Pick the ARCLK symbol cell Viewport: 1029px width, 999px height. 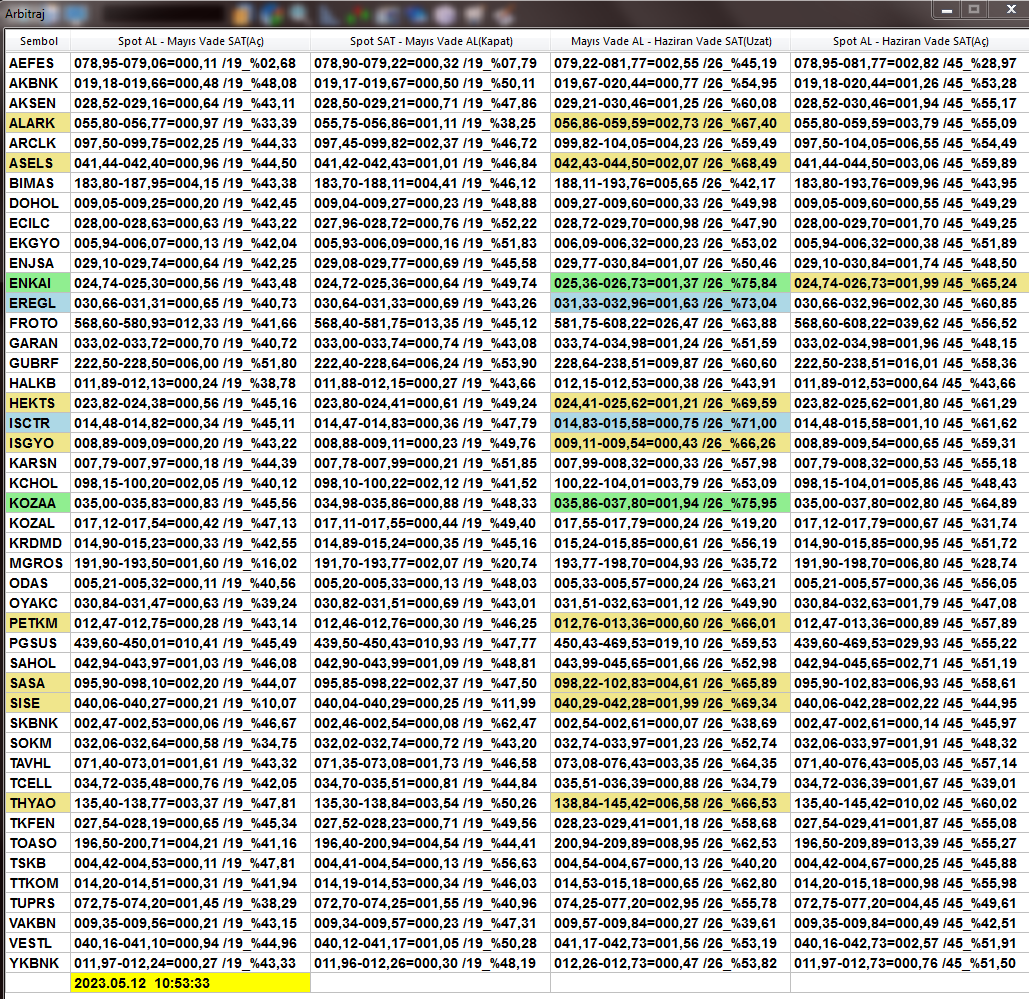(x=38, y=143)
